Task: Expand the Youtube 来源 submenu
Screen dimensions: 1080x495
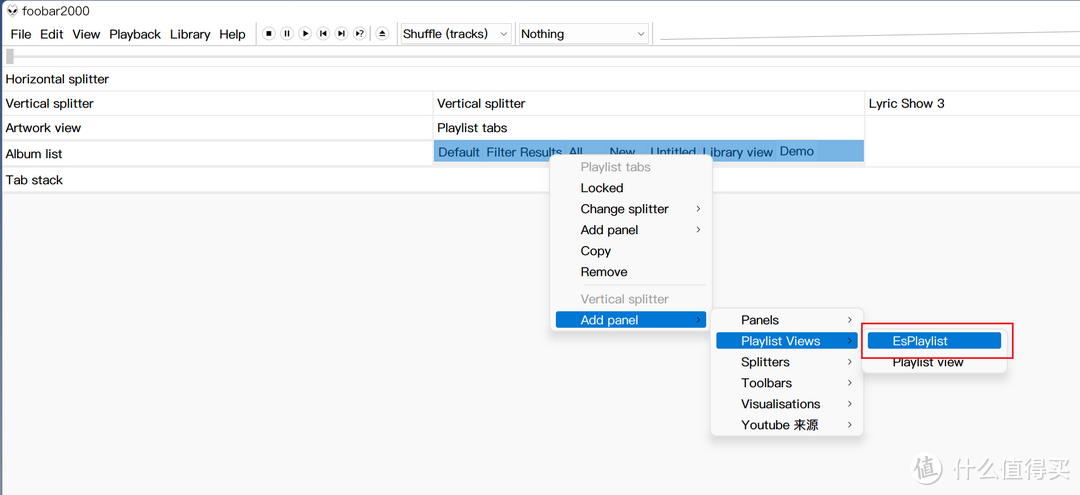Action: tap(787, 425)
